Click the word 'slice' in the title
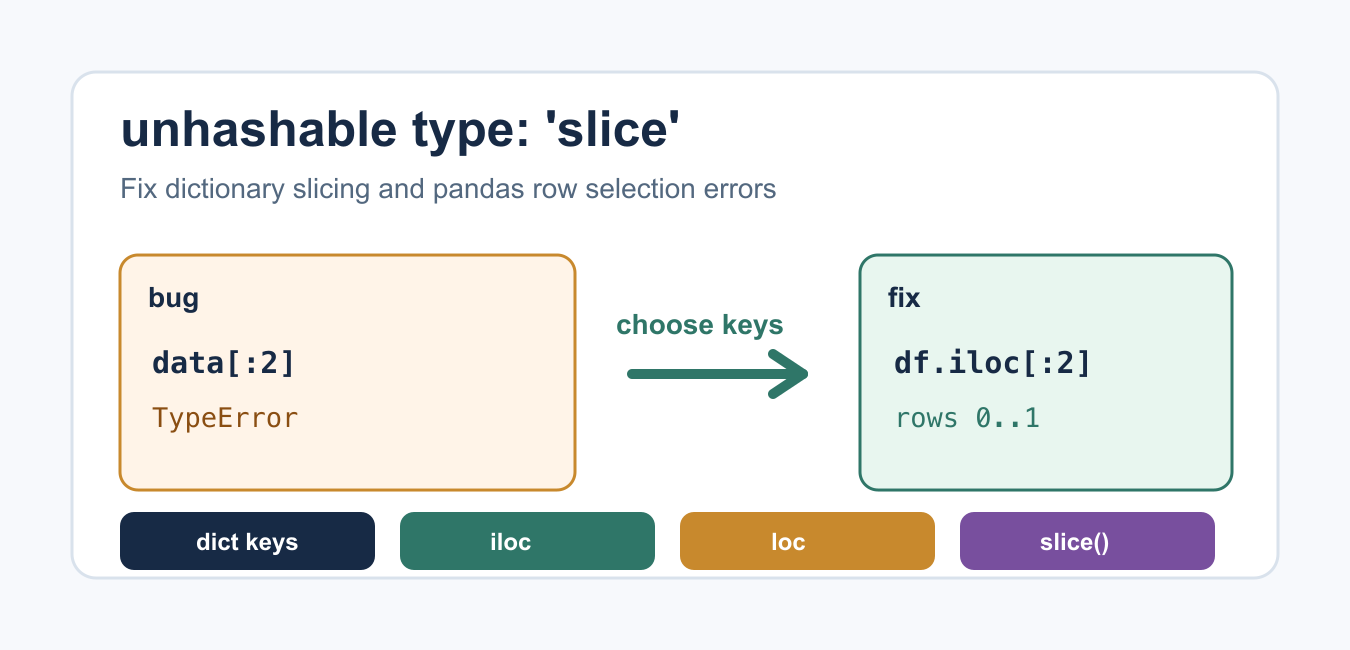1350x650 pixels. [x=611, y=131]
